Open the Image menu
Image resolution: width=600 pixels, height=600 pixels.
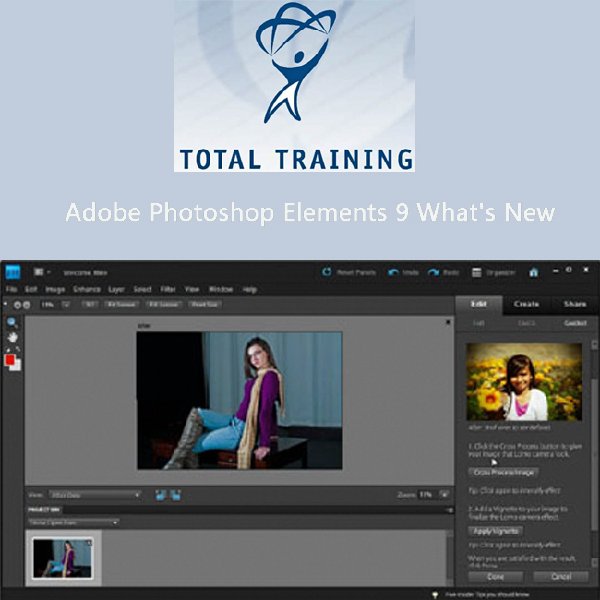tap(55, 289)
